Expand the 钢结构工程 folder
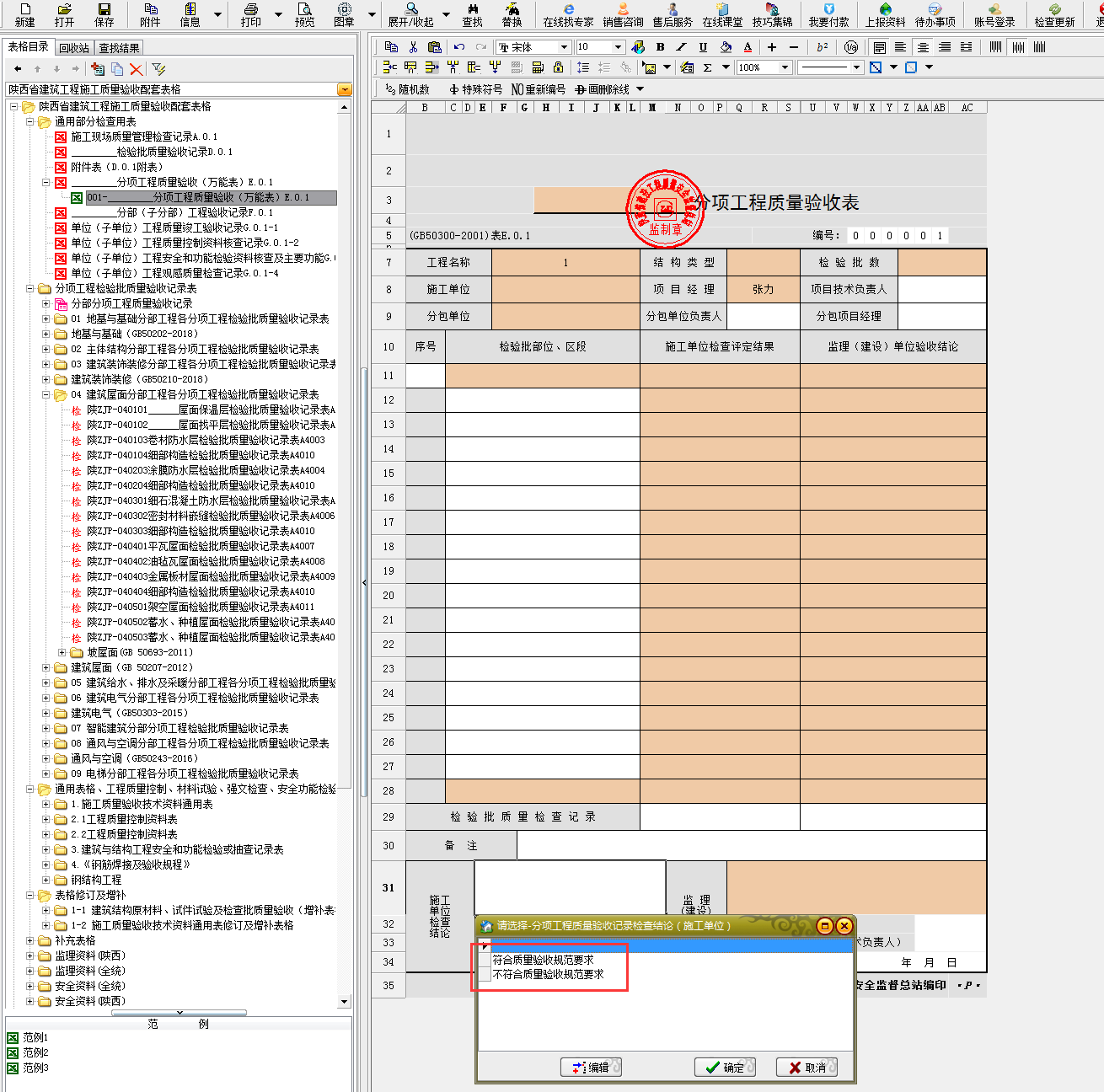The height and width of the screenshot is (1092, 1104). tap(46, 880)
